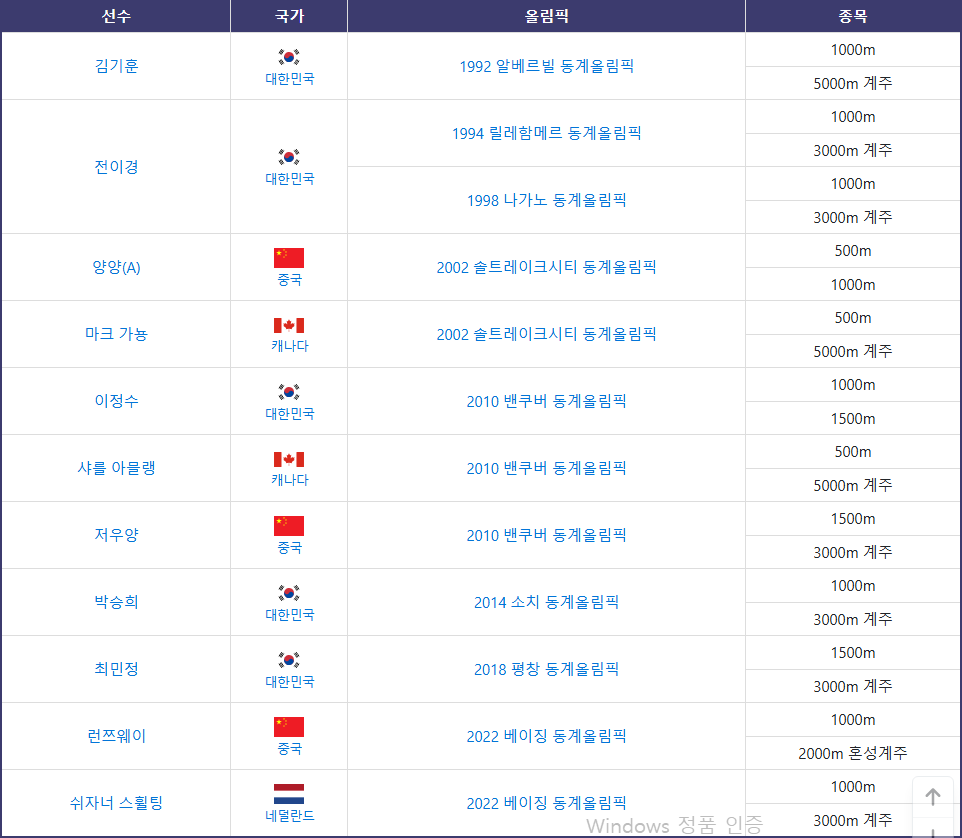The image size is (962, 838).
Task: Select 5000m 계주 cell in 마크 가뇽 row
Action: pyautogui.click(x=853, y=351)
